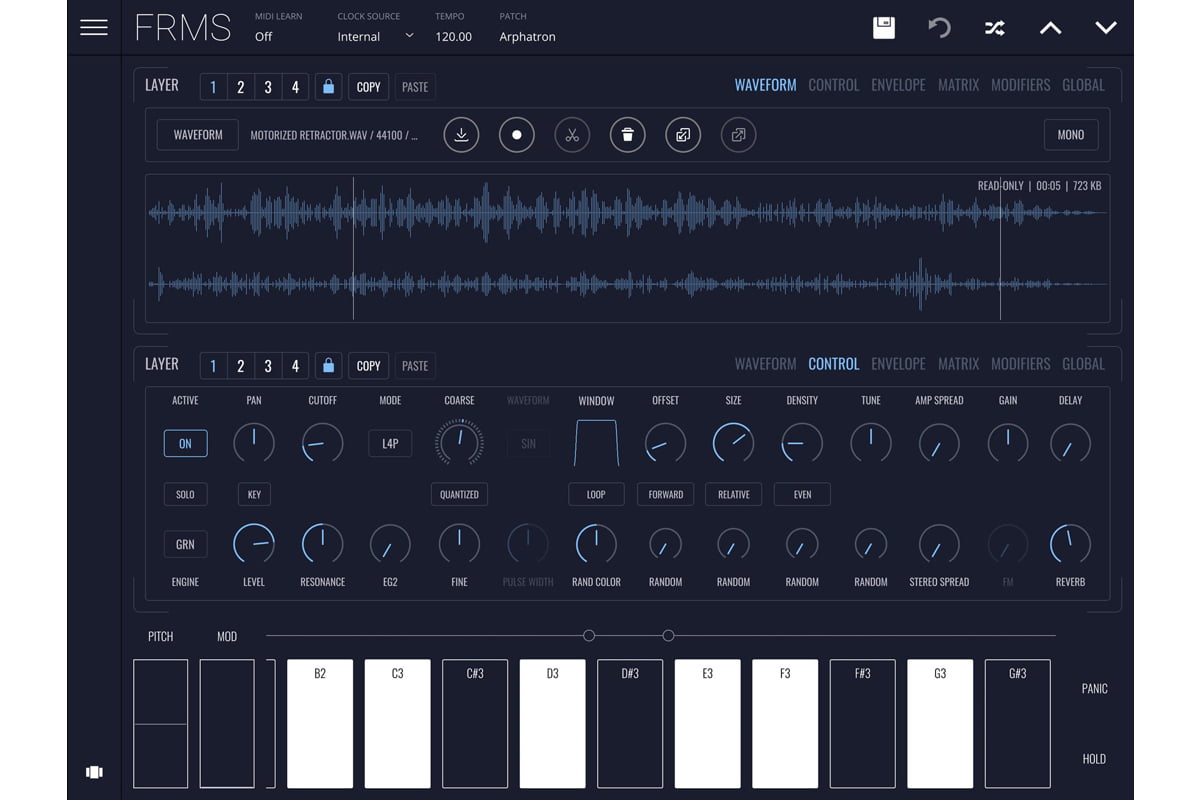1200x800 pixels.
Task: Select layer 4 in the upper panel
Action: tap(295, 86)
